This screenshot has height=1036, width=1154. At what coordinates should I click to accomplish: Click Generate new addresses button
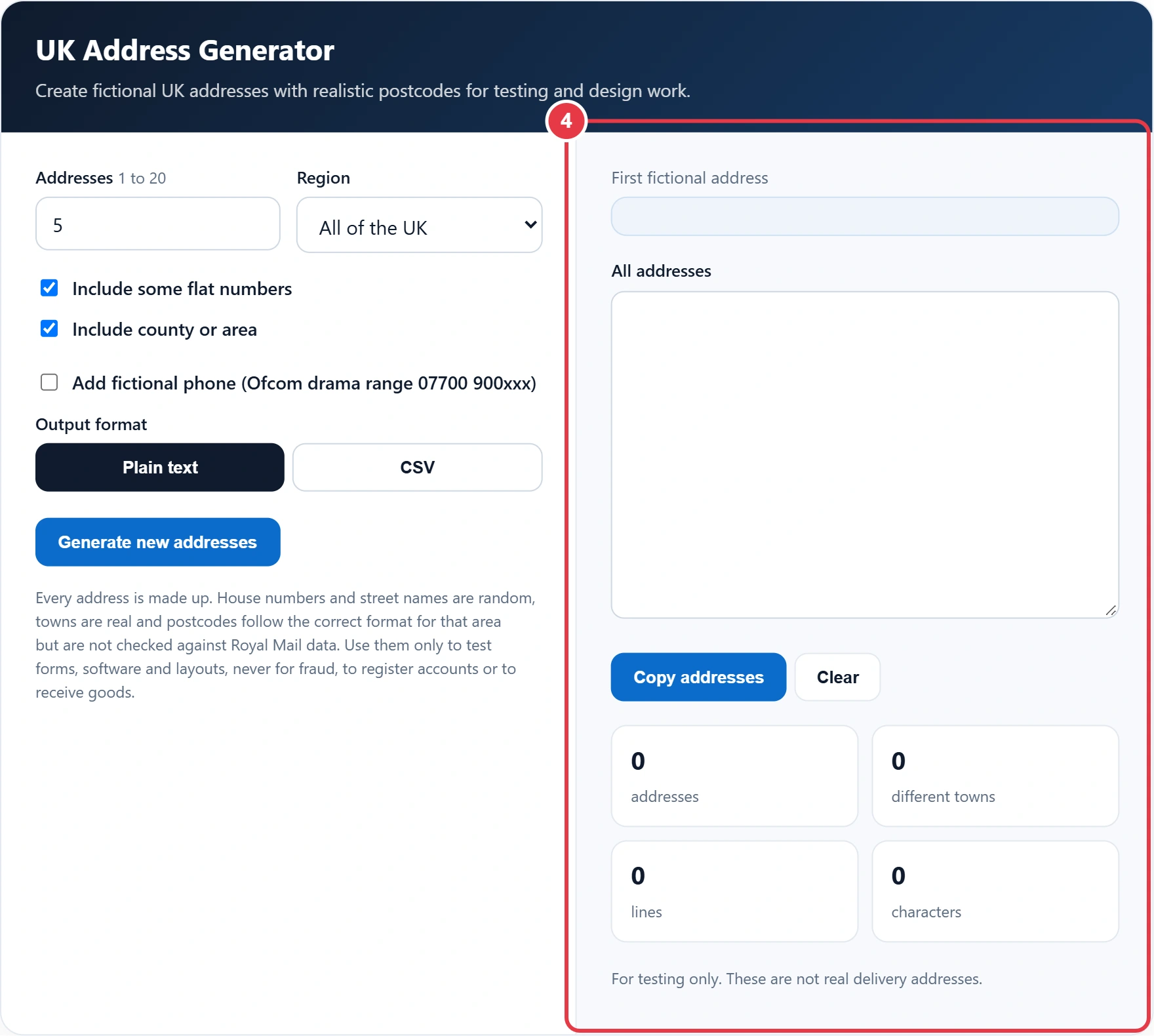tap(158, 542)
